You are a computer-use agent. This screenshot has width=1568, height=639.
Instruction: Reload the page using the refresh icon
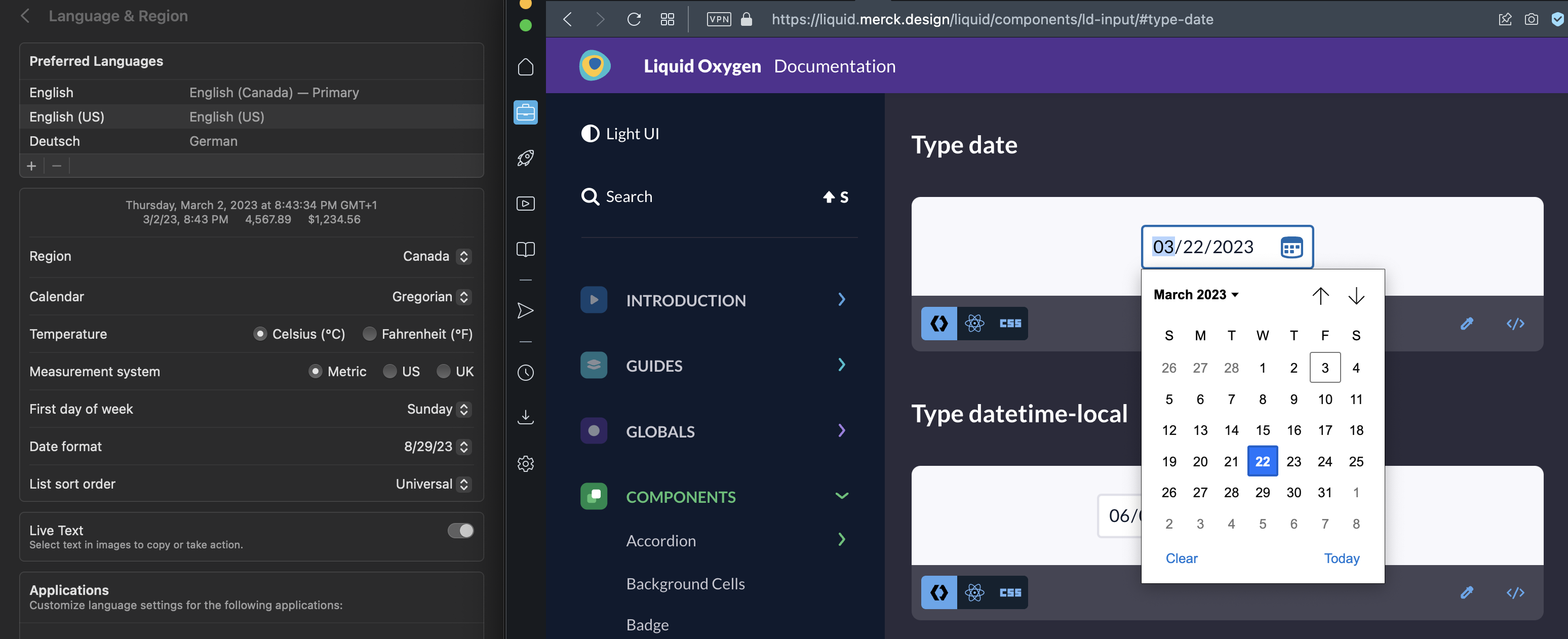(634, 19)
